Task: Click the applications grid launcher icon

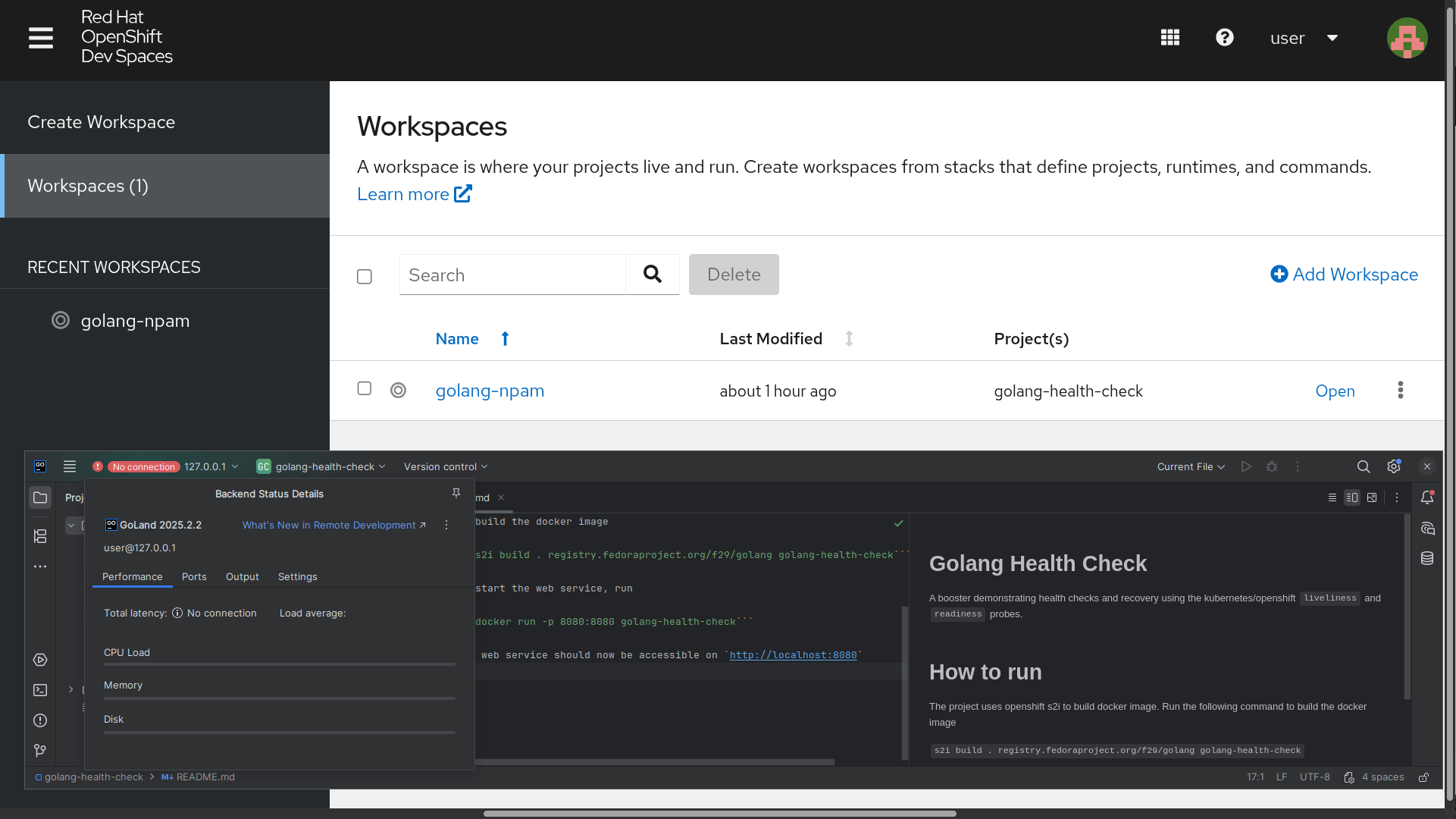Action: 1169,38
